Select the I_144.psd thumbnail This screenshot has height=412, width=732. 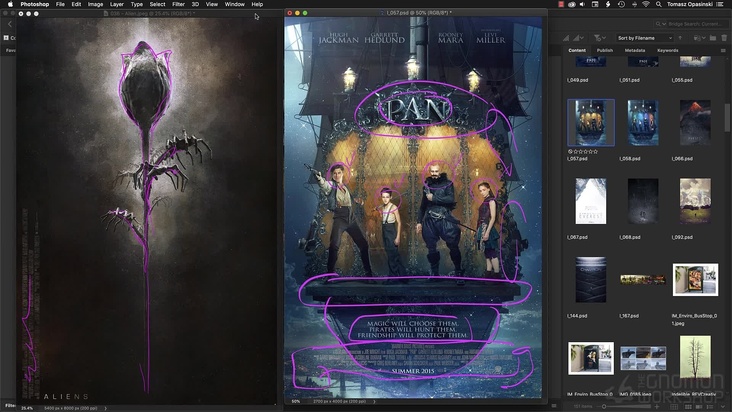(x=591, y=279)
